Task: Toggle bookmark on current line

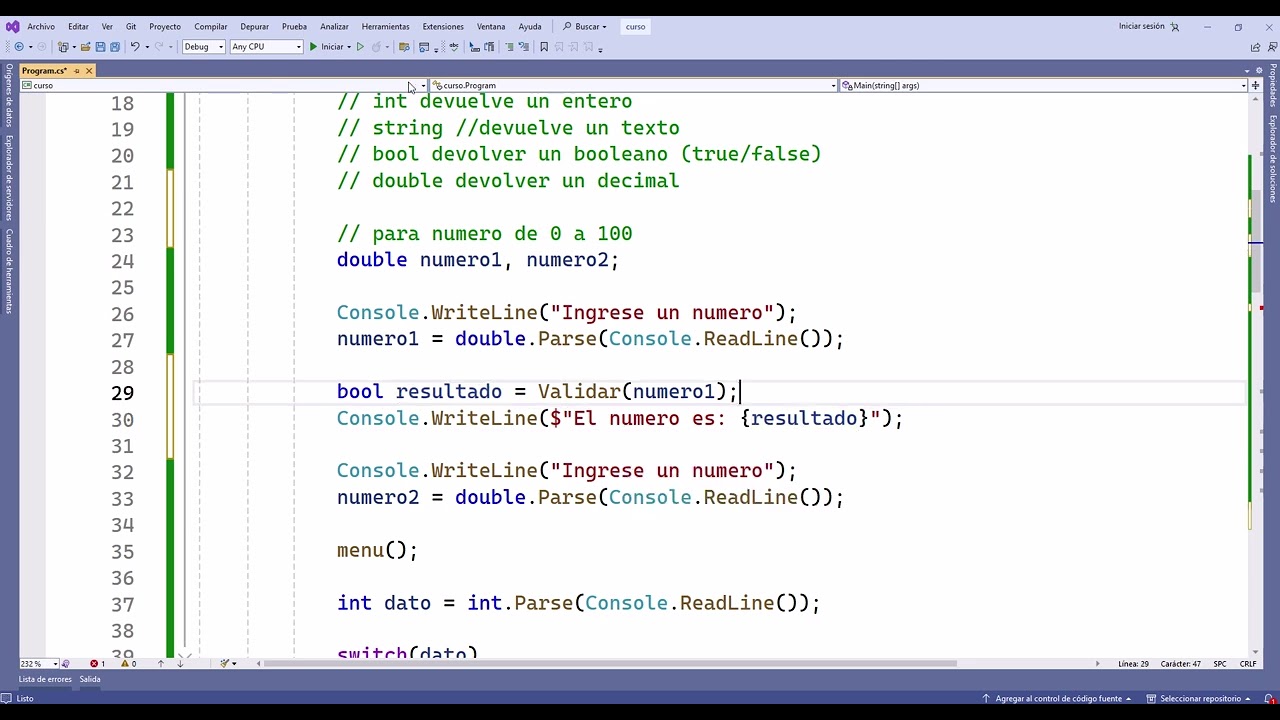Action: 544,47
